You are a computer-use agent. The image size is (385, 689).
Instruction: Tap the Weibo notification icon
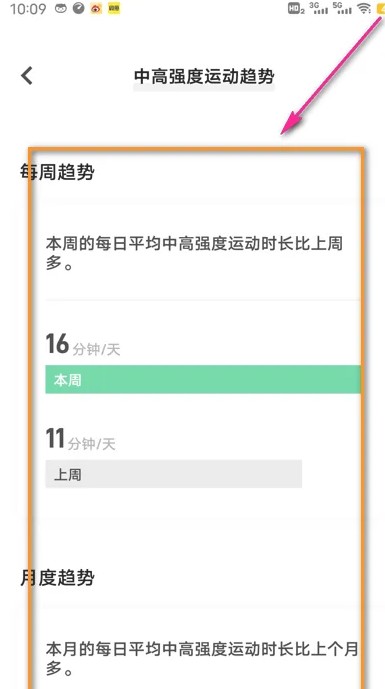[96, 8]
